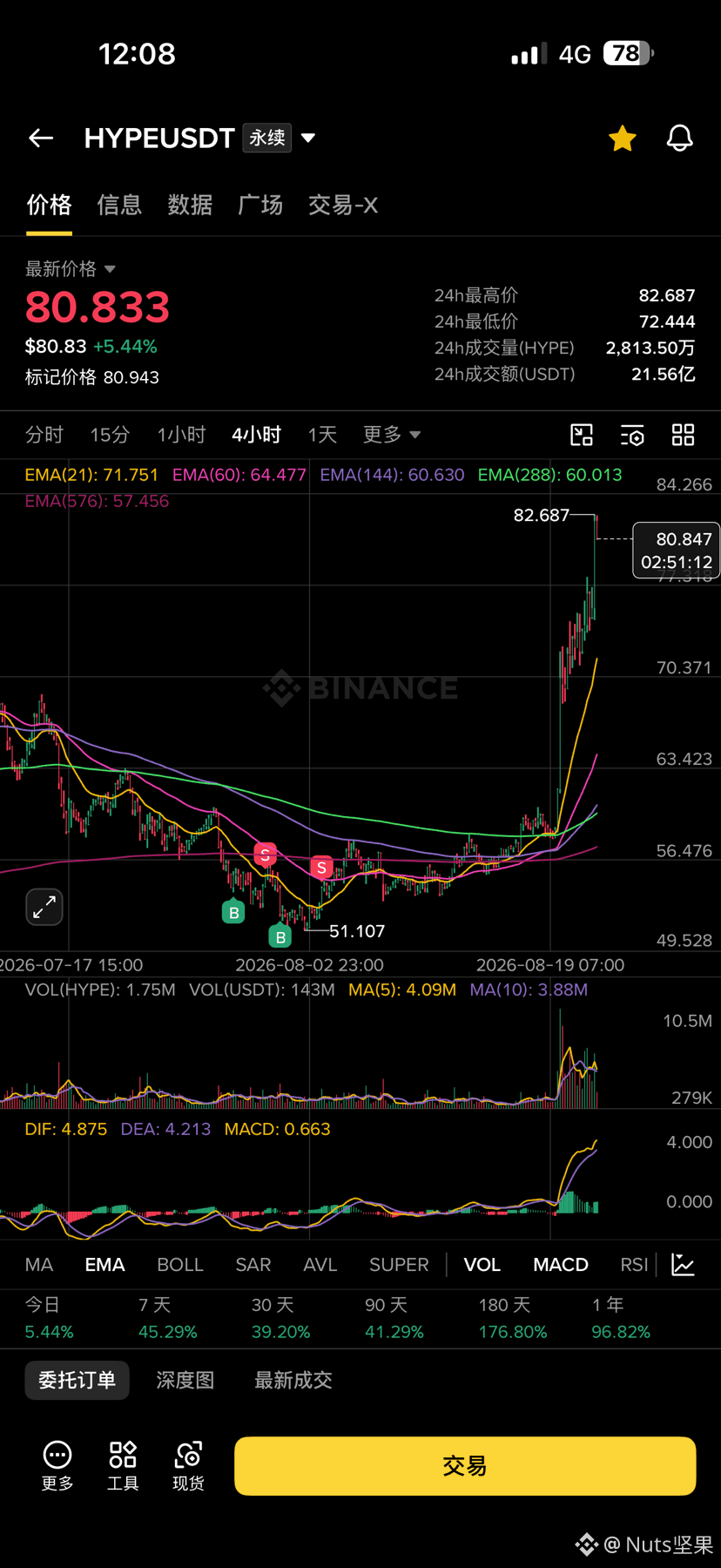Switch to the 信息 tab

119,205
